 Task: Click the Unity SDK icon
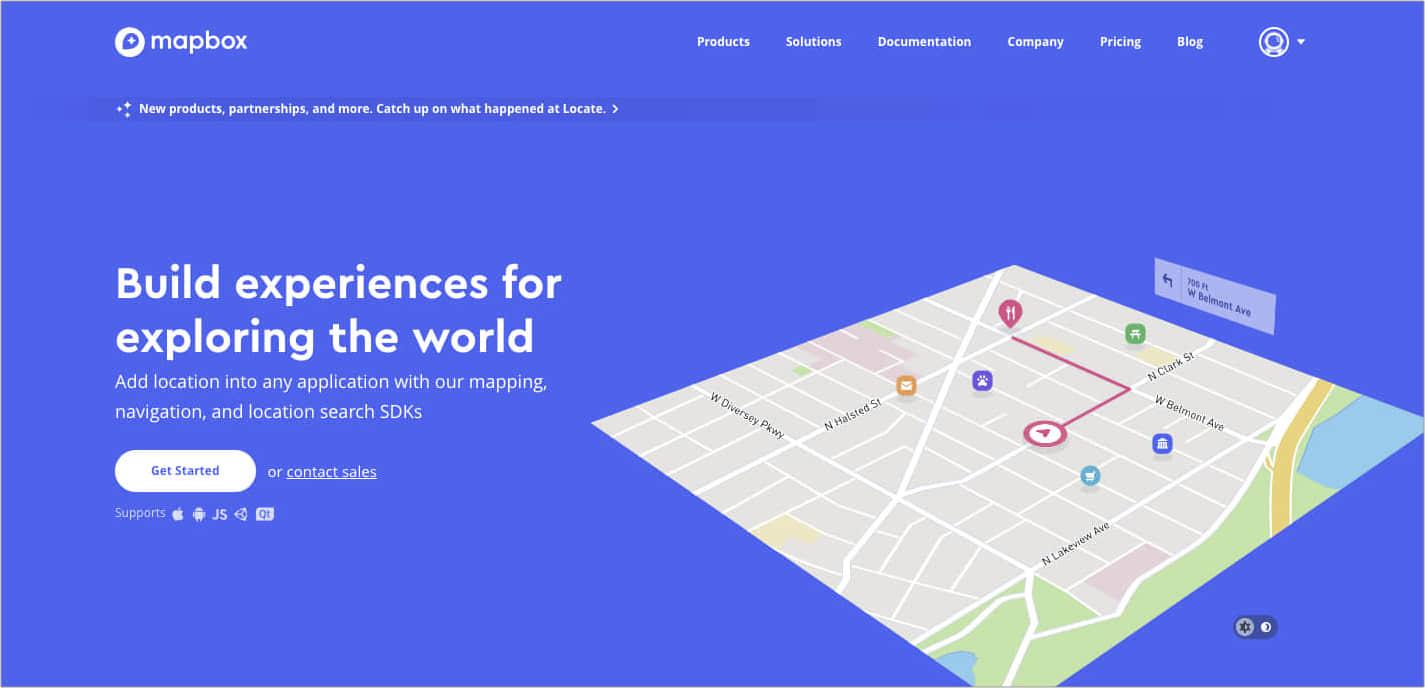click(241, 513)
